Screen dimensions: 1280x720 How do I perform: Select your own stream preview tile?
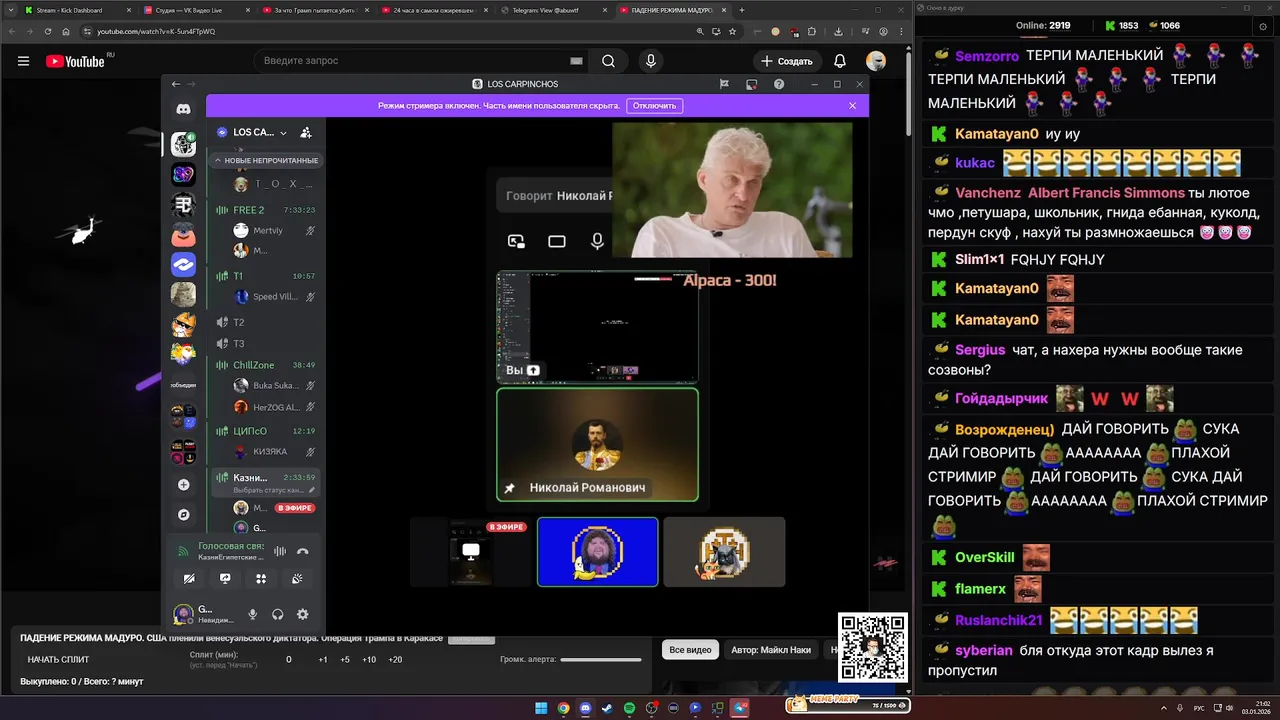coord(597,327)
